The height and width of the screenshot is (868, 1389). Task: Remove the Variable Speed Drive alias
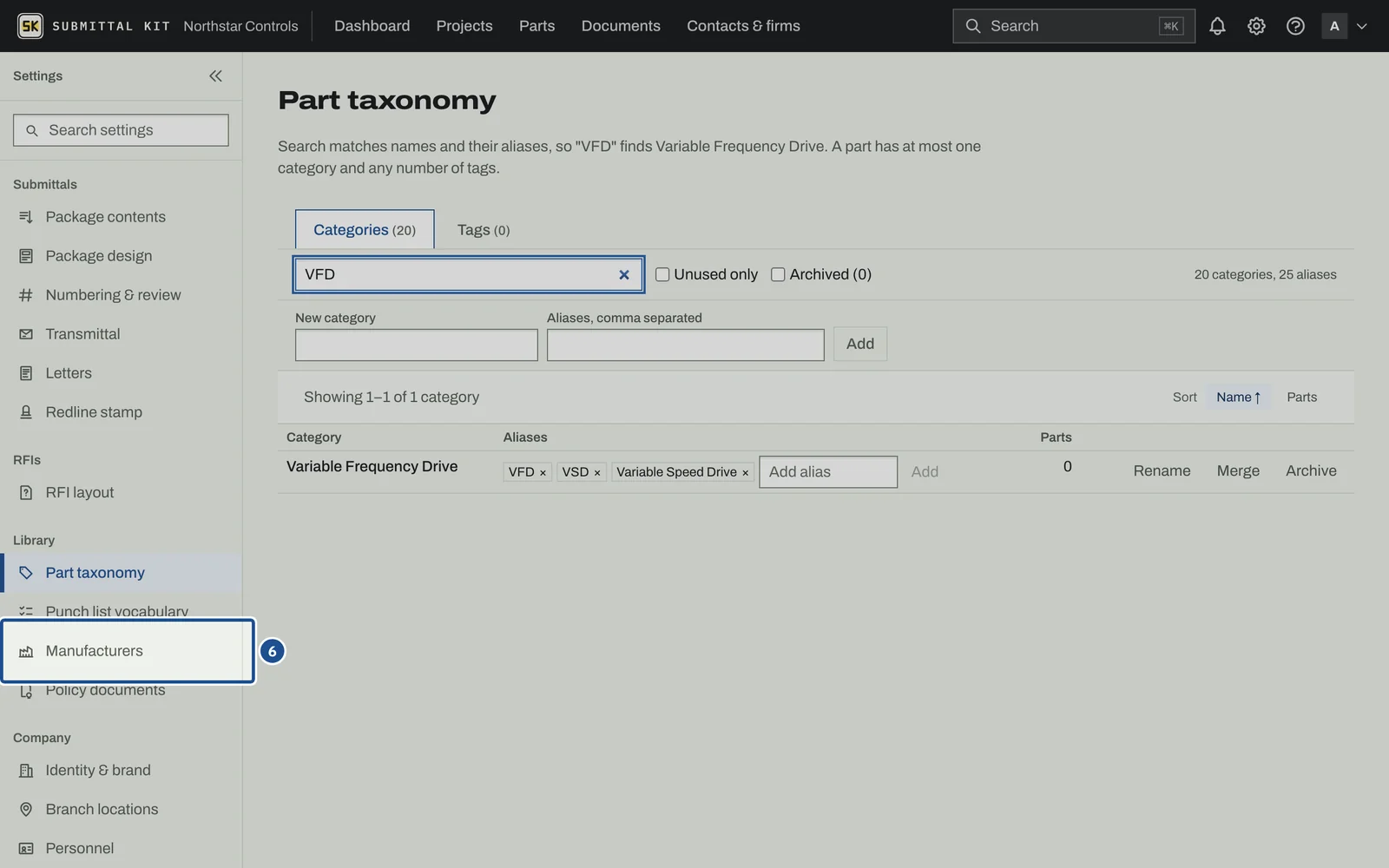745,473
